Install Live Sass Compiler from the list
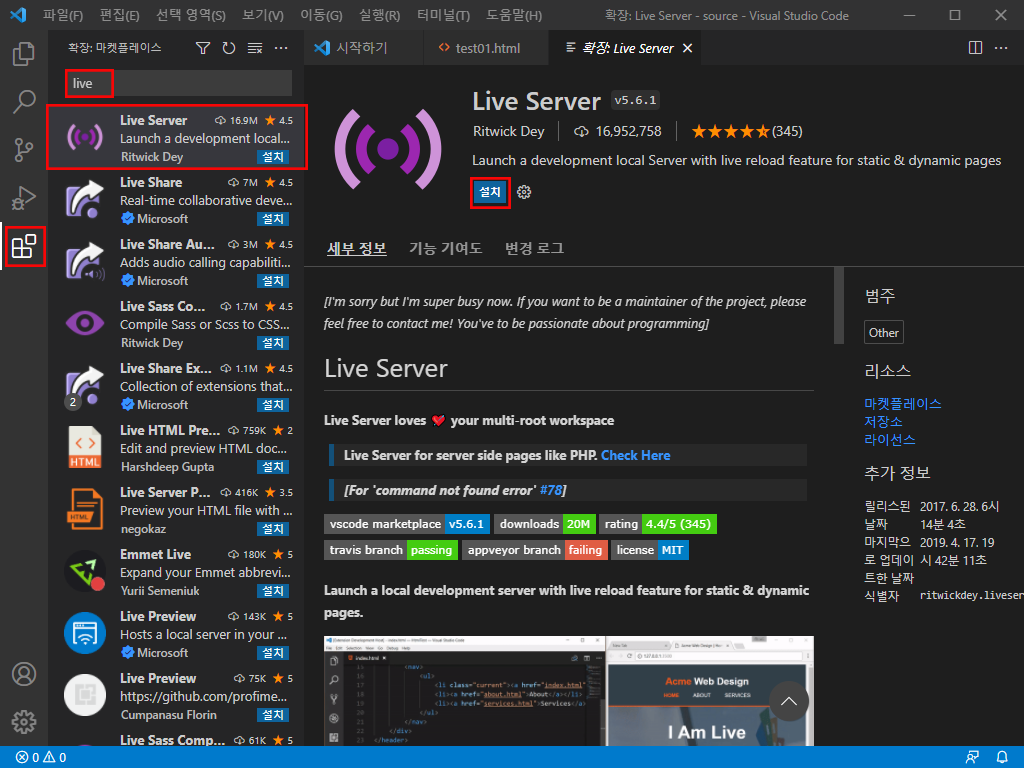This screenshot has height=768, width=1024. coord(273,343)
